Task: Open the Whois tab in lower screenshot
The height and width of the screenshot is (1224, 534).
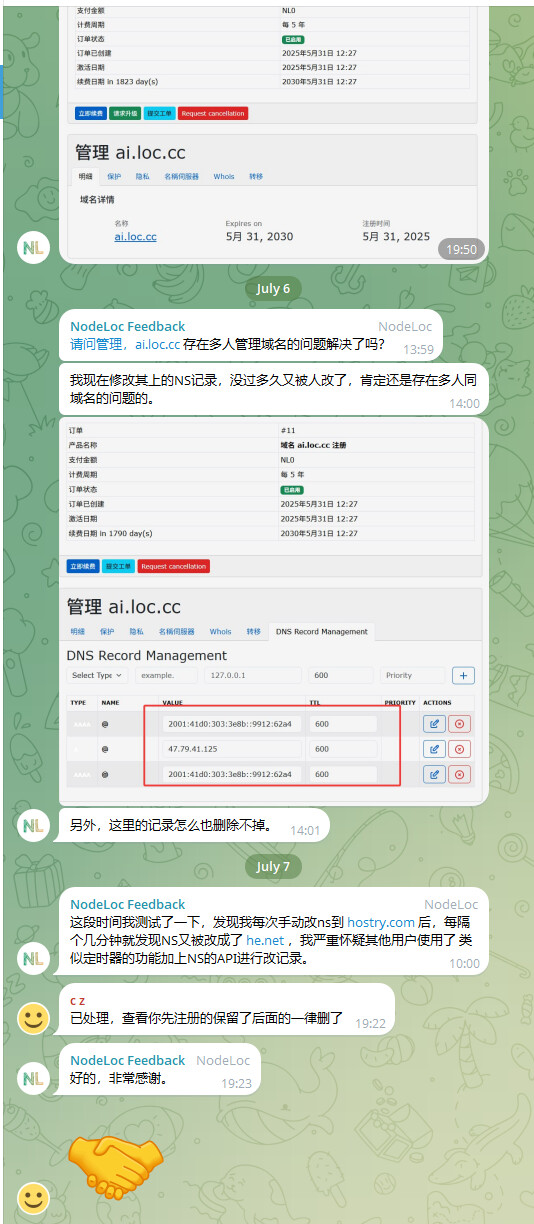Action: [220, 631]
